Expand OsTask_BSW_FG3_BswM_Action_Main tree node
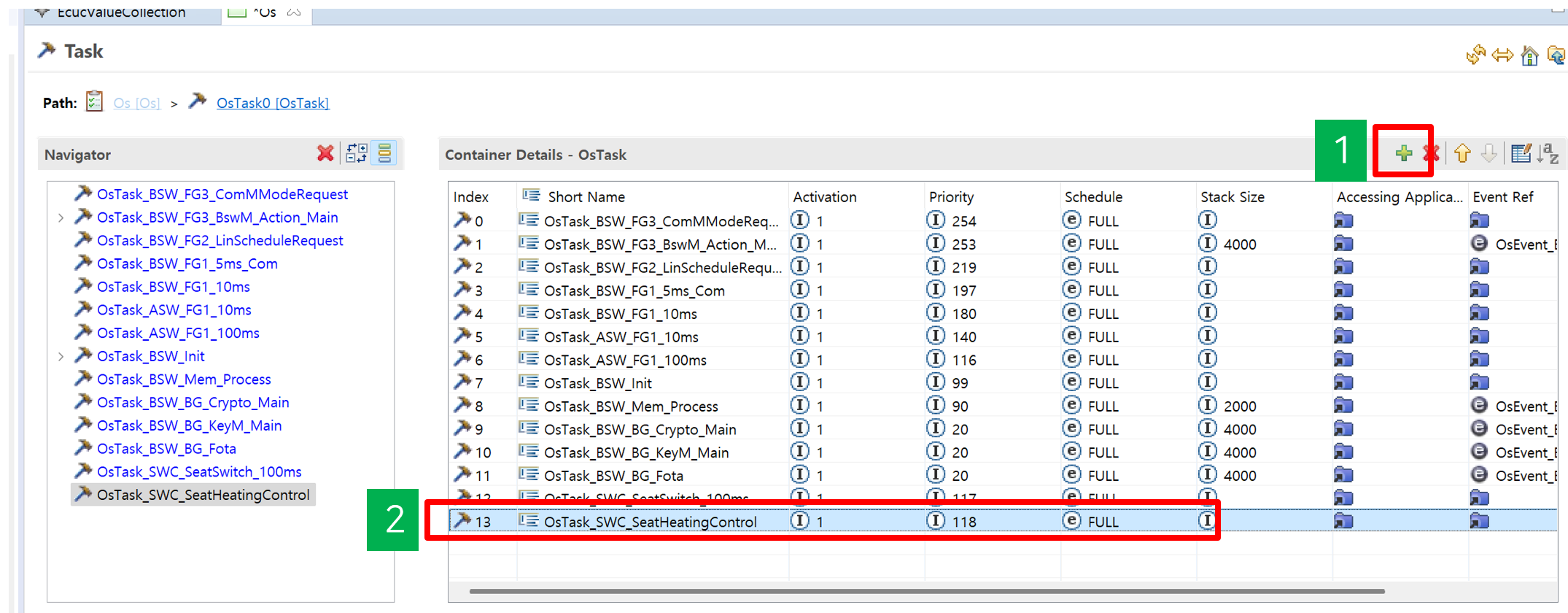This screenshot has width=1568, height=613. tap(61, 217)
